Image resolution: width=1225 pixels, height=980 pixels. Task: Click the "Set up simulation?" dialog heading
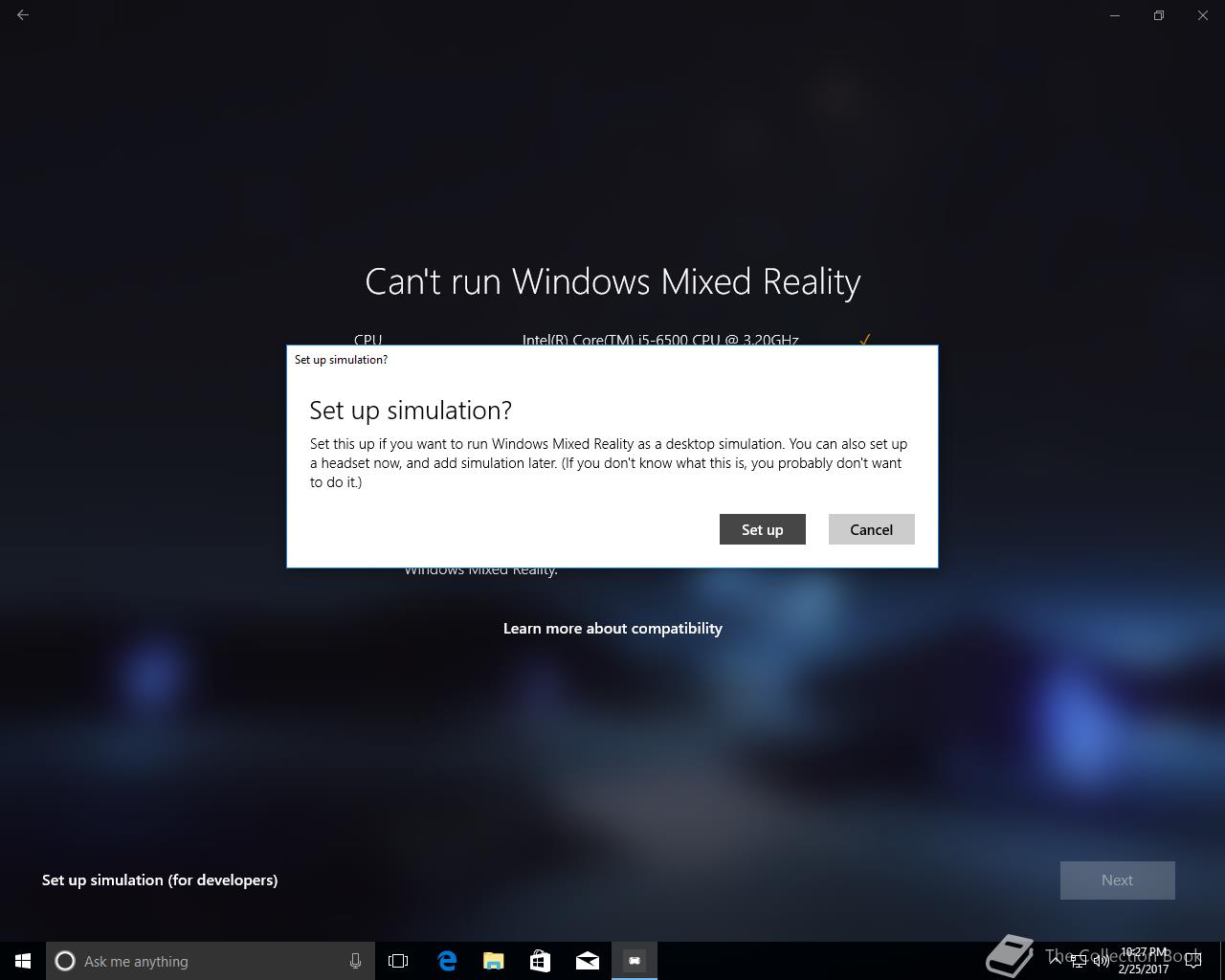pyautogui.click(x=411, y=410)
